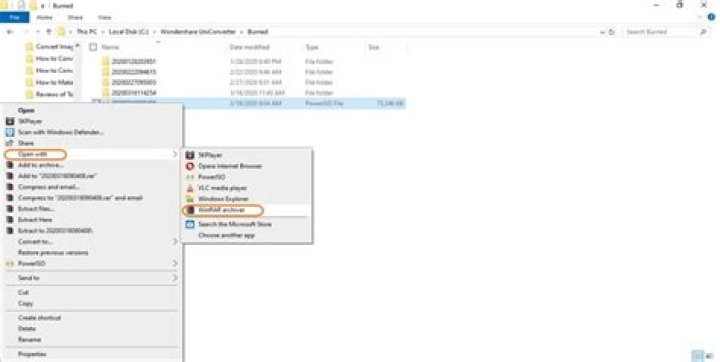Sort by the Date modified column

pos(249,47)
